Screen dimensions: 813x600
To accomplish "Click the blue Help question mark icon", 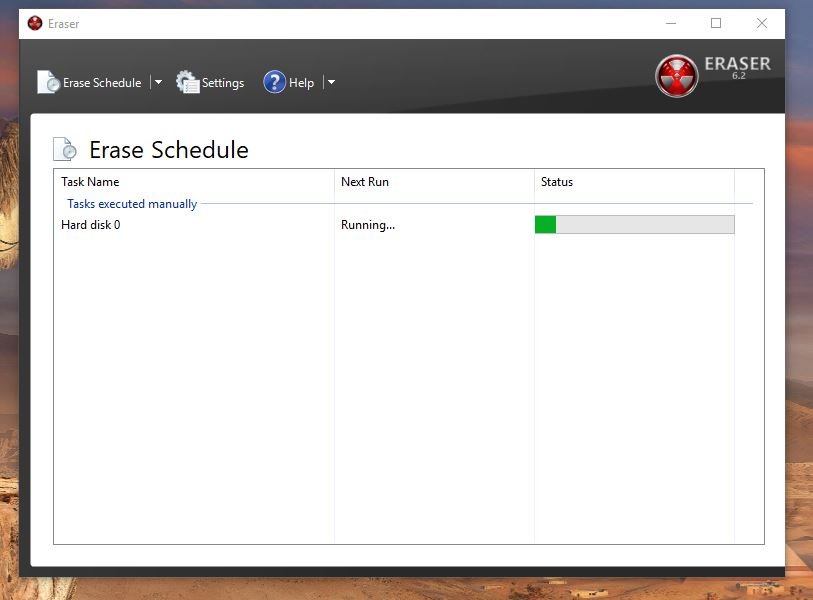I will [274, 82].
